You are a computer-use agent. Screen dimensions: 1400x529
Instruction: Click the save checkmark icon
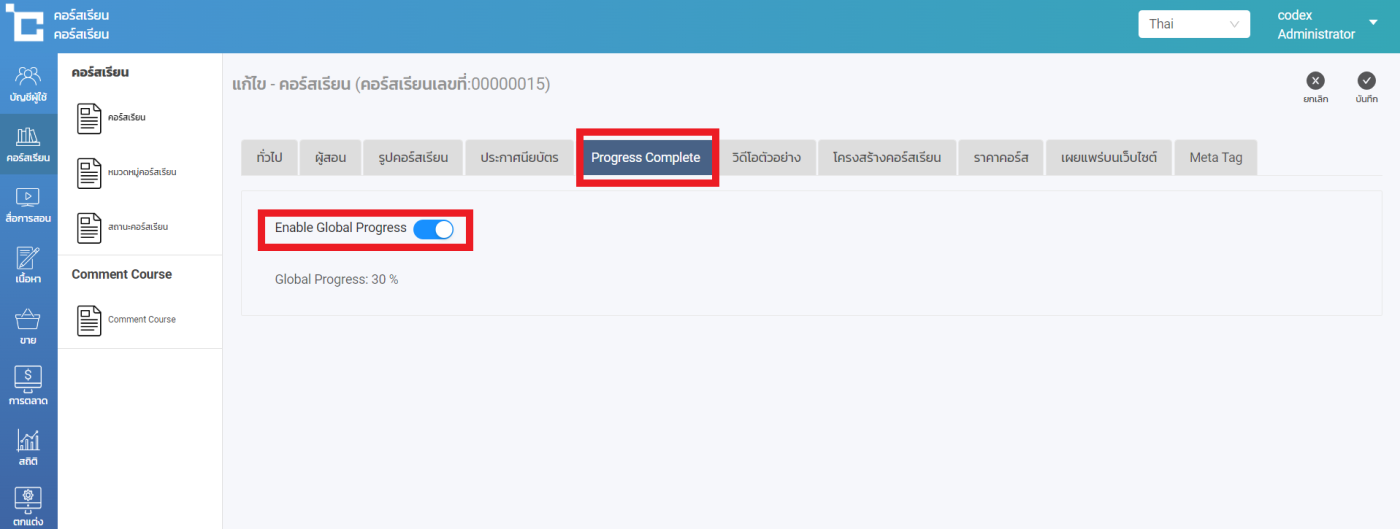pyautogui.click(x=1366, y=81)
